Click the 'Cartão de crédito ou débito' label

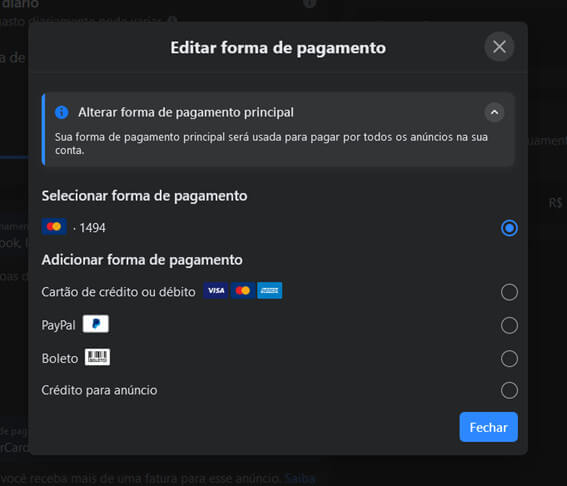click(x=118, y=292)
